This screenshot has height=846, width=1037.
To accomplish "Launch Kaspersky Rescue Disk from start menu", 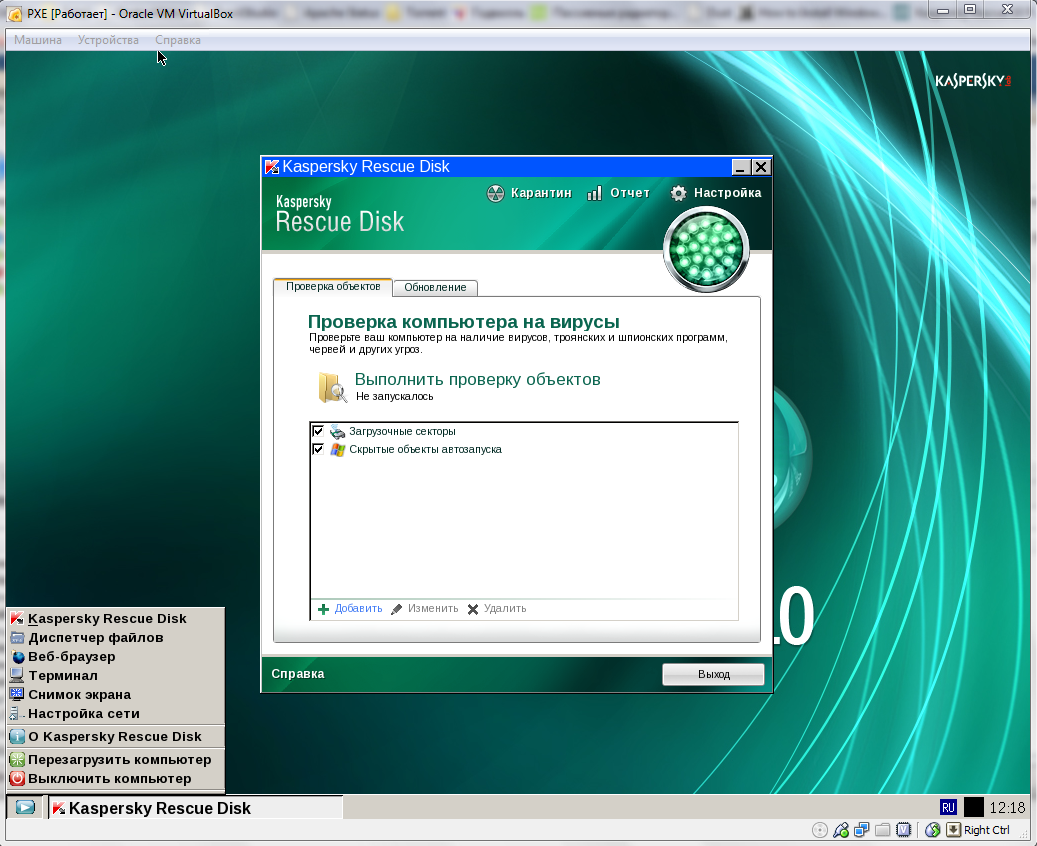I will 116,618.
